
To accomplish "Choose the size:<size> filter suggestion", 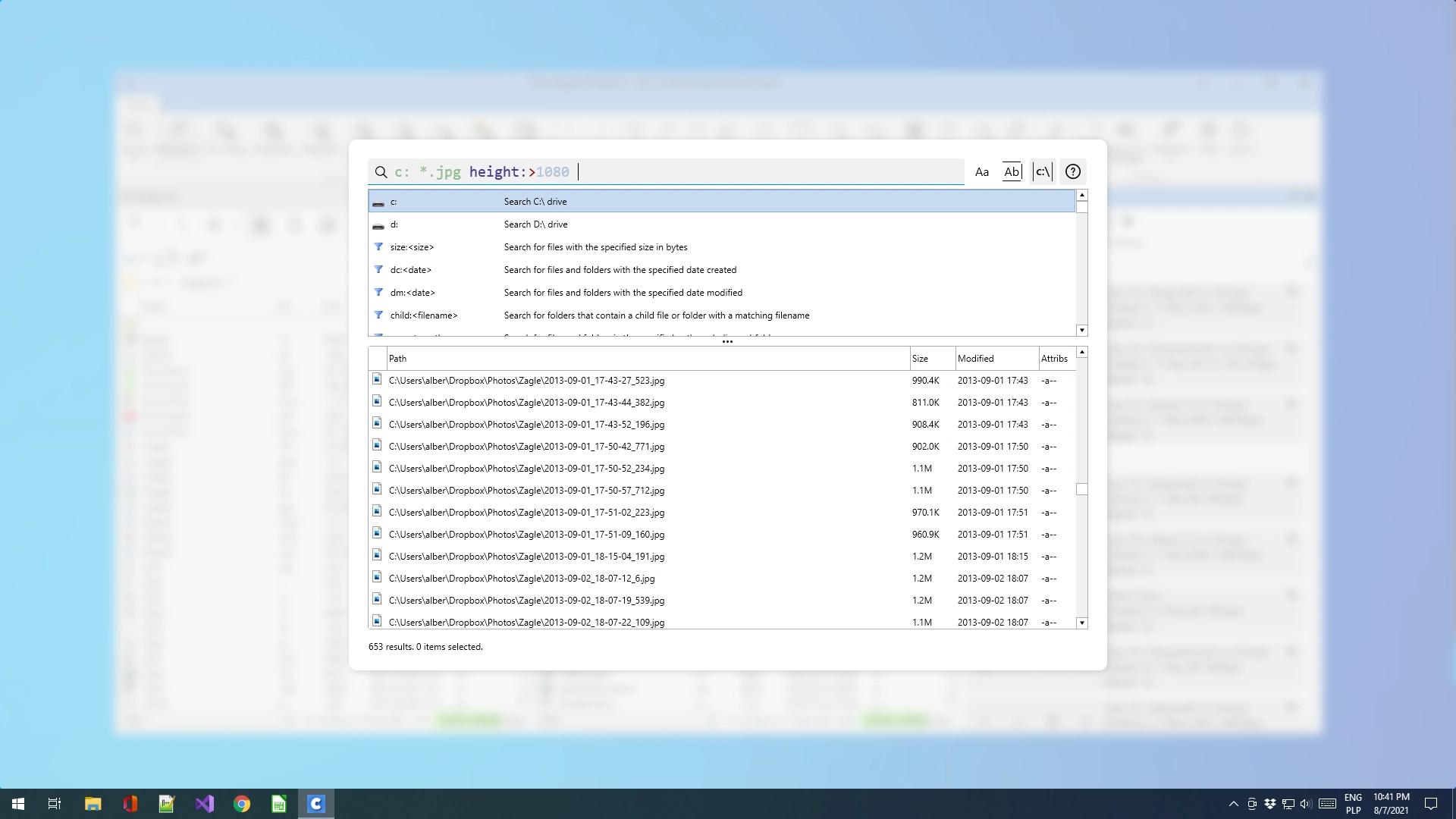I will (x=721, y=247).
